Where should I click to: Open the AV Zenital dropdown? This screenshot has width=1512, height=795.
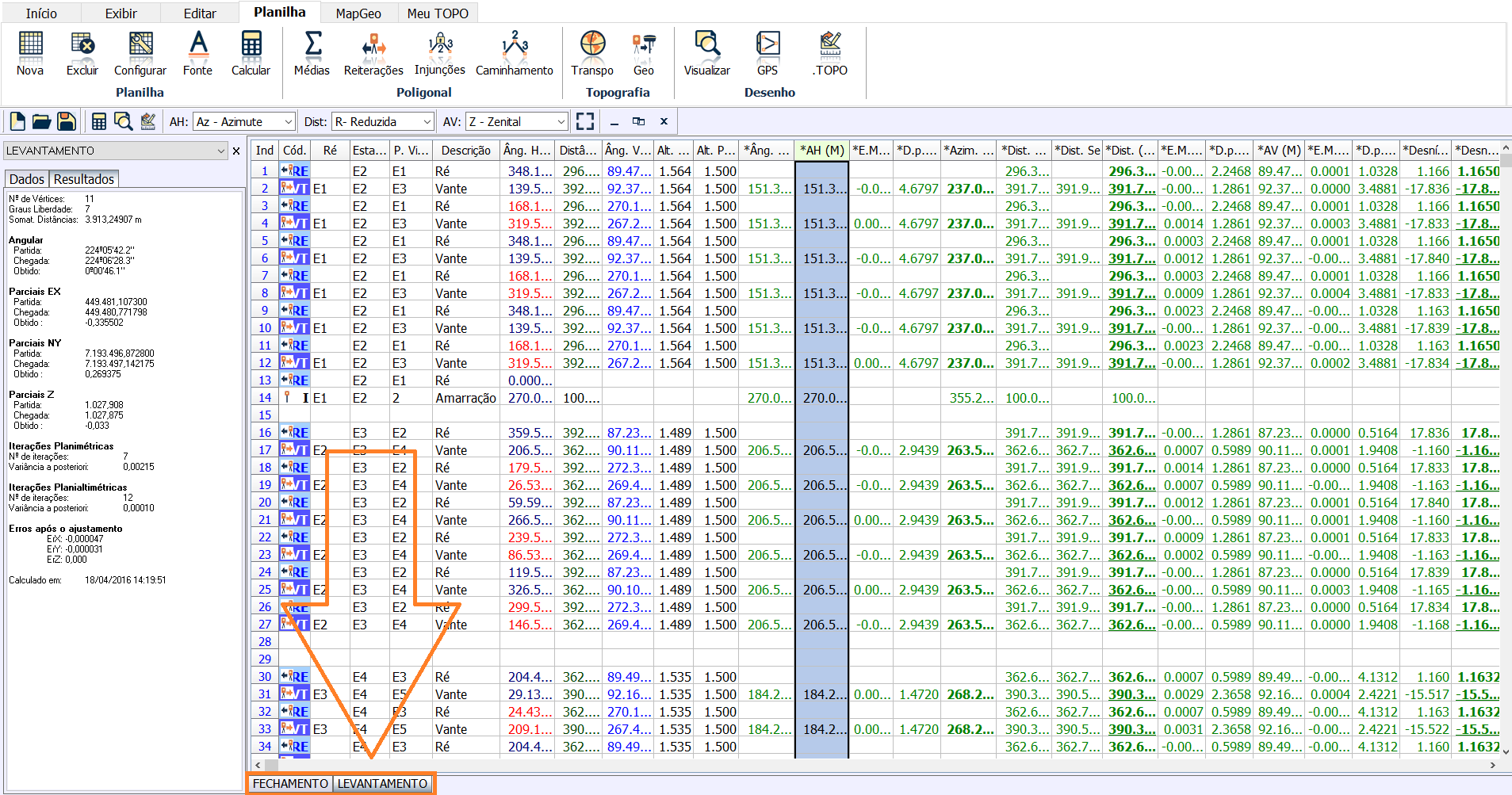click(561, 122)
